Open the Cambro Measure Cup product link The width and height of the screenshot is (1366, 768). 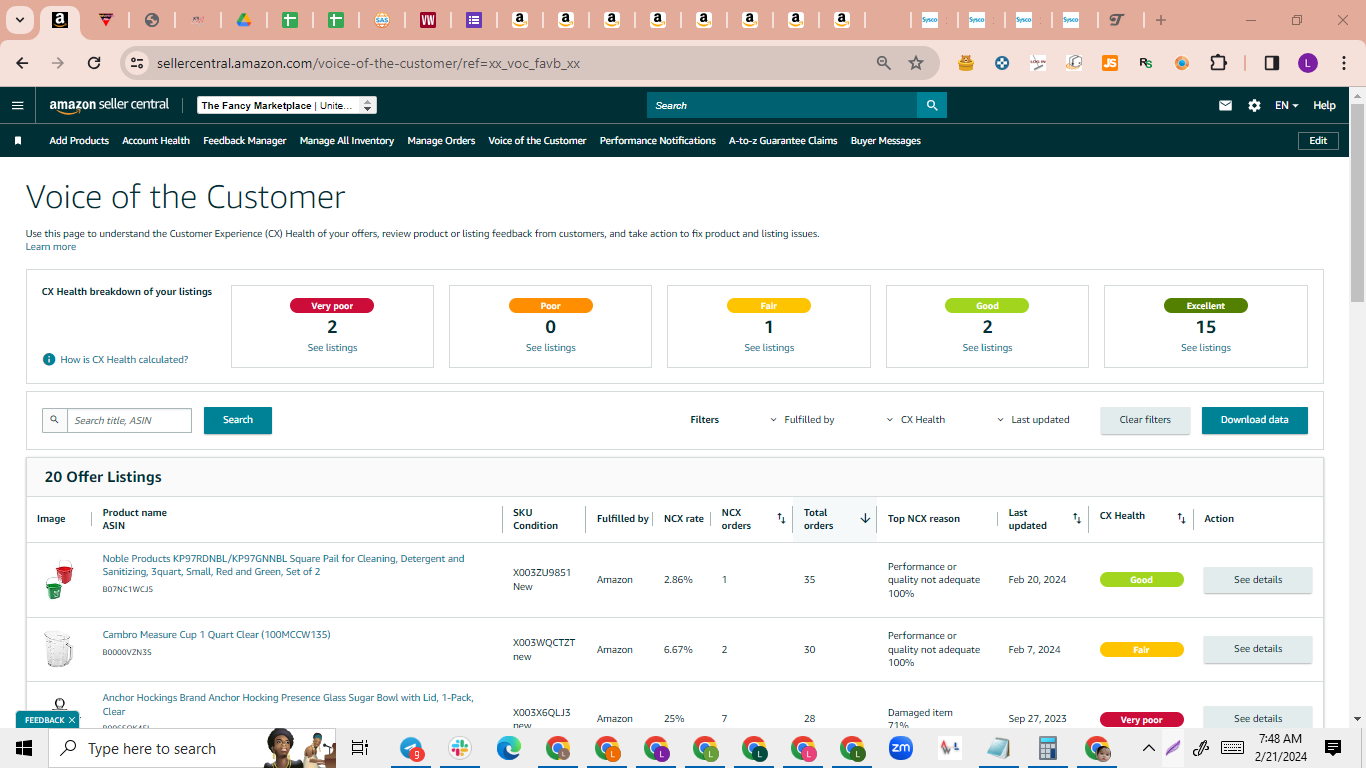(x=216, y=635)
